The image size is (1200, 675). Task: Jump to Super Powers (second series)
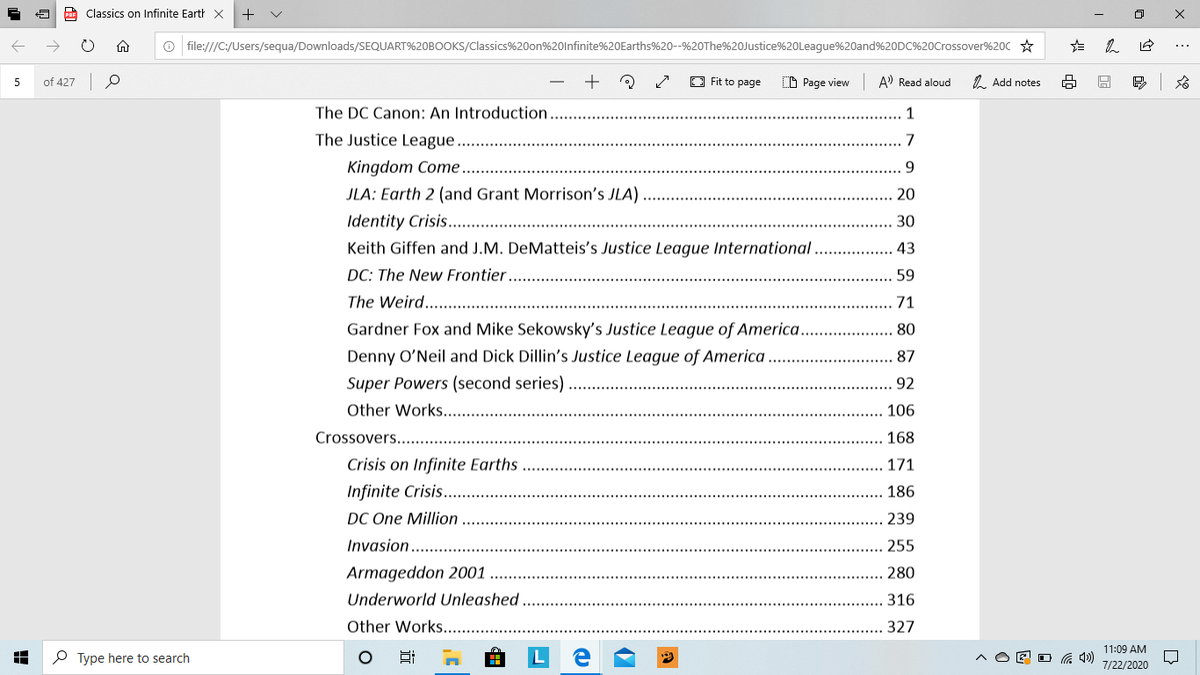click(x=630, y=383)
